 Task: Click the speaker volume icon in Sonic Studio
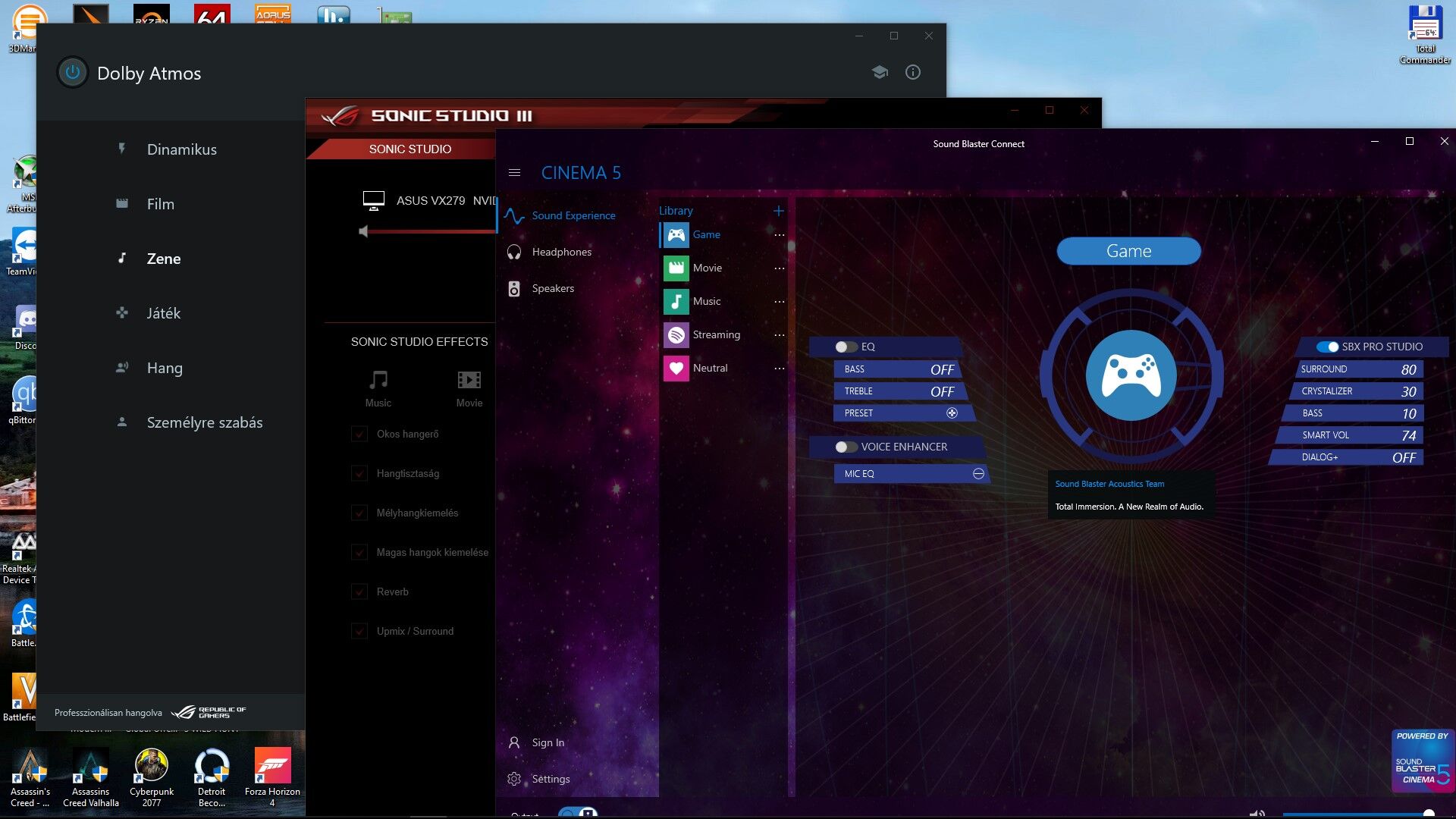[x=363, y=231]
